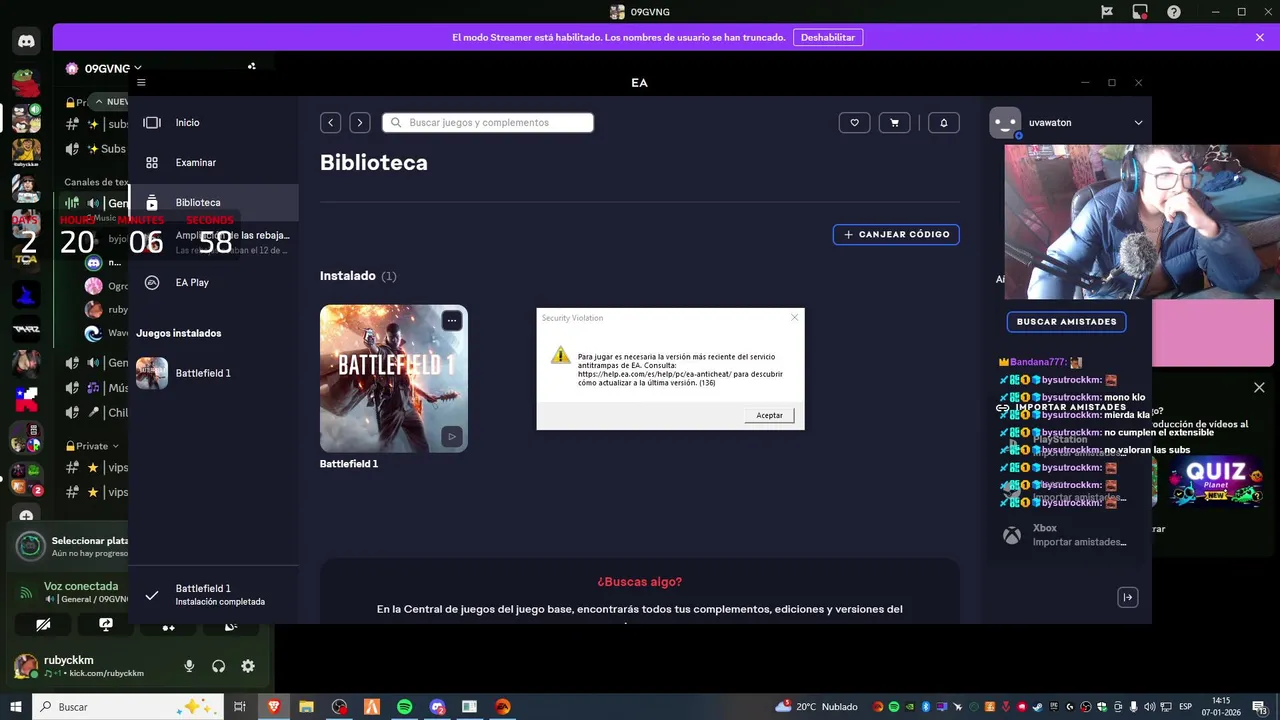Image resolution: width=1280 pixels, height=720 pixels.
Task: Open EA wishlist heart icon
Action: pos(854,122)
